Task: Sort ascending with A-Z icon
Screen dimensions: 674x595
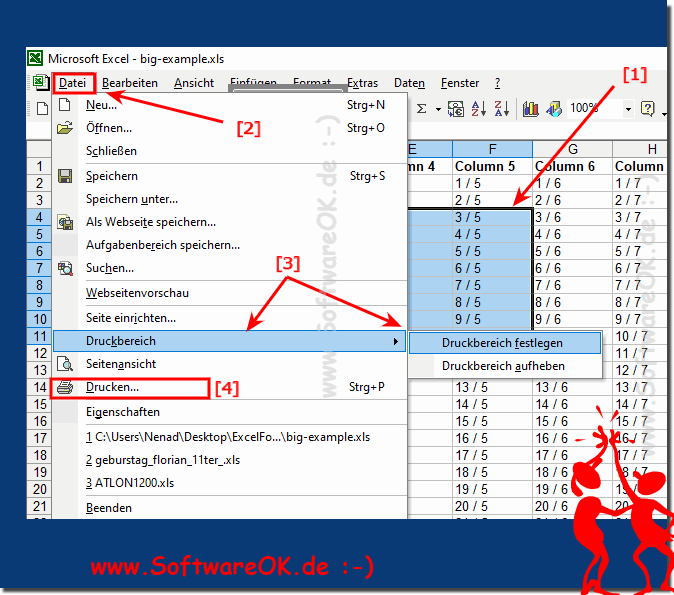Action: point(478,109)
